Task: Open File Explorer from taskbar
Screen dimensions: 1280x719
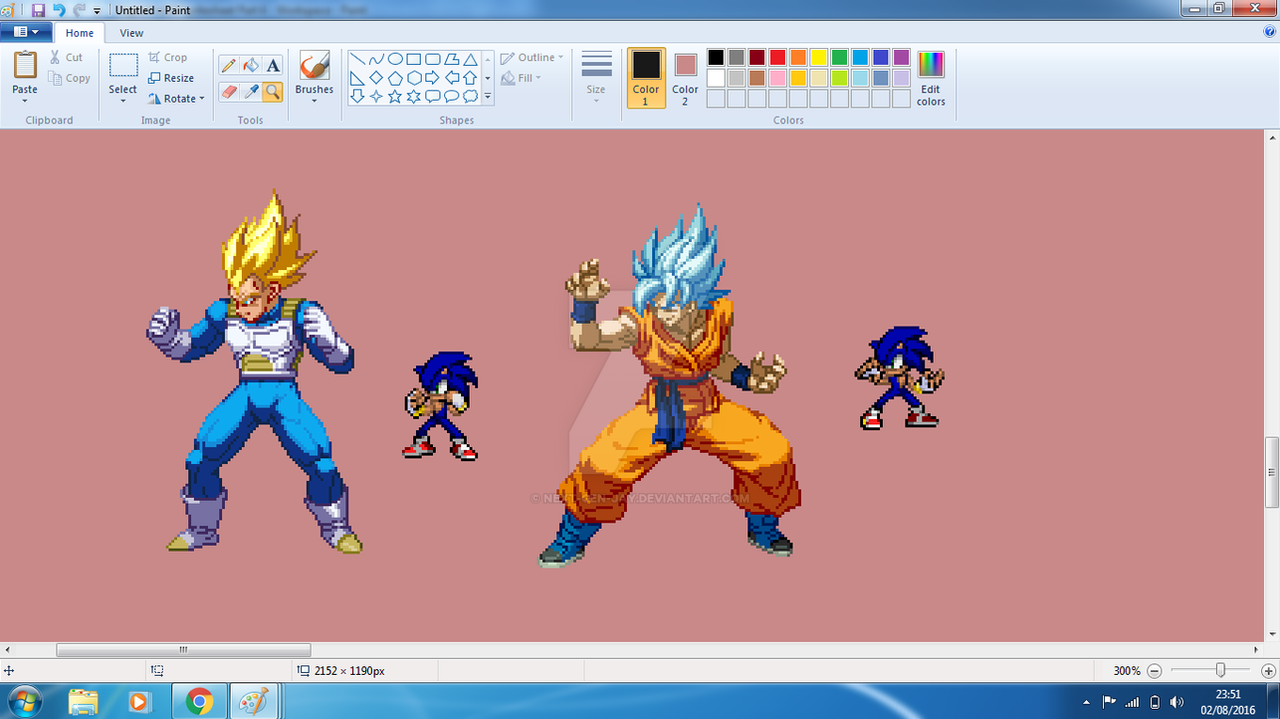Action: pos(84,702)
